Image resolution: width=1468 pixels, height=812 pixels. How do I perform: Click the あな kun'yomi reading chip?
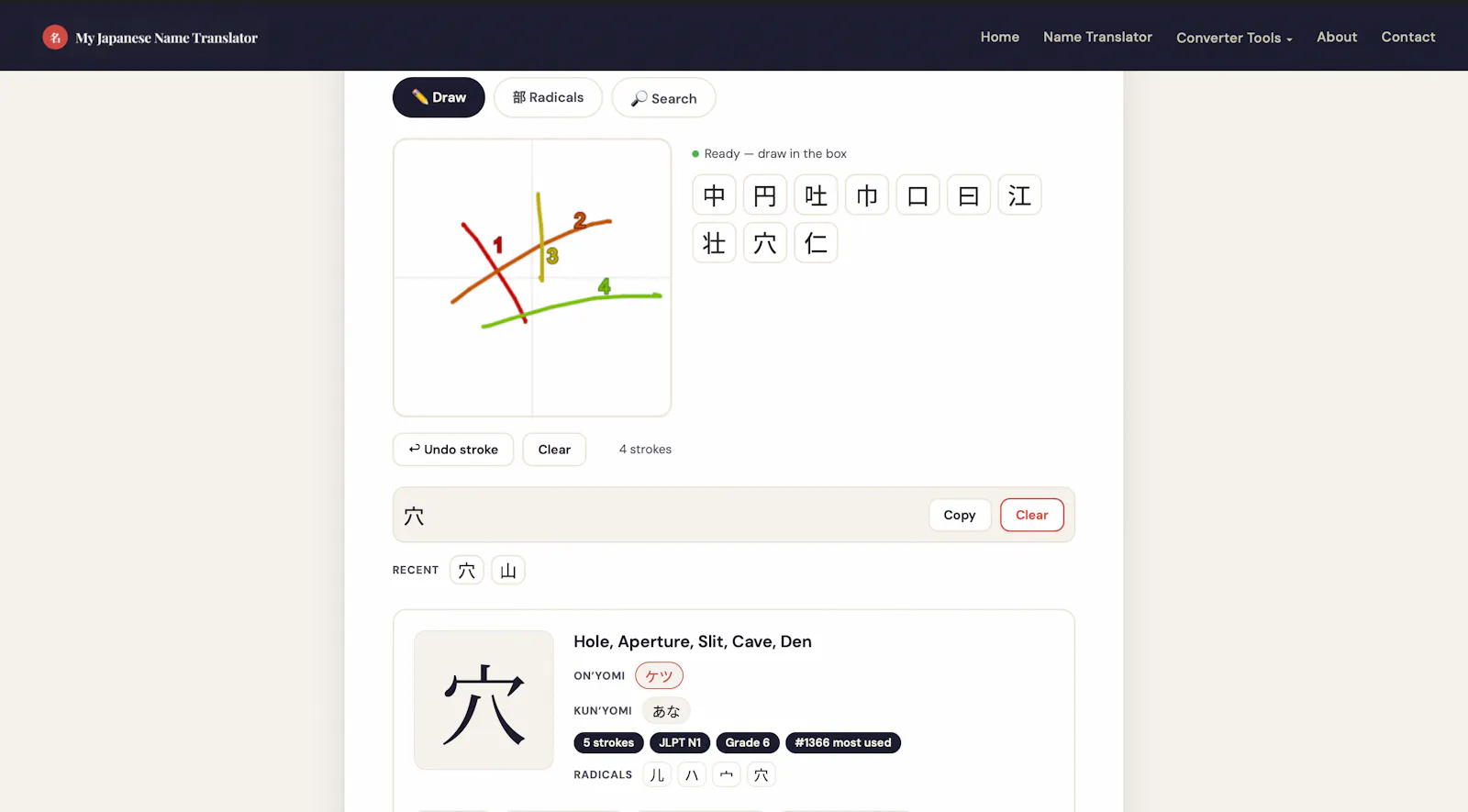[666, 711]
